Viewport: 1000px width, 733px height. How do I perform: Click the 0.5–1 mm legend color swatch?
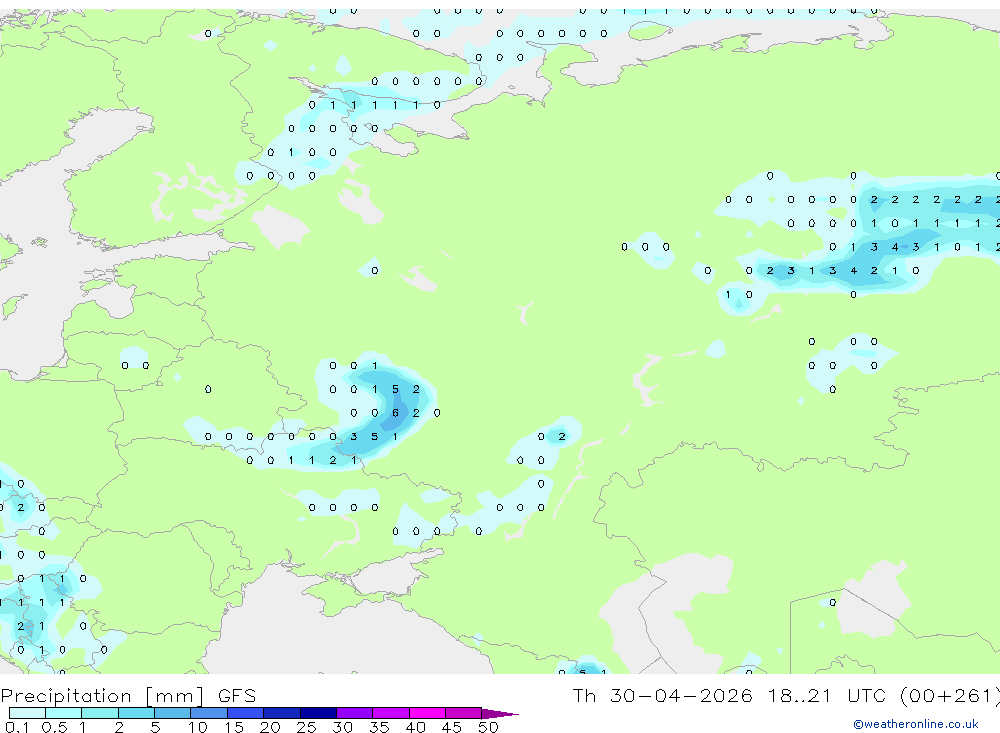[x=64, y=713]
